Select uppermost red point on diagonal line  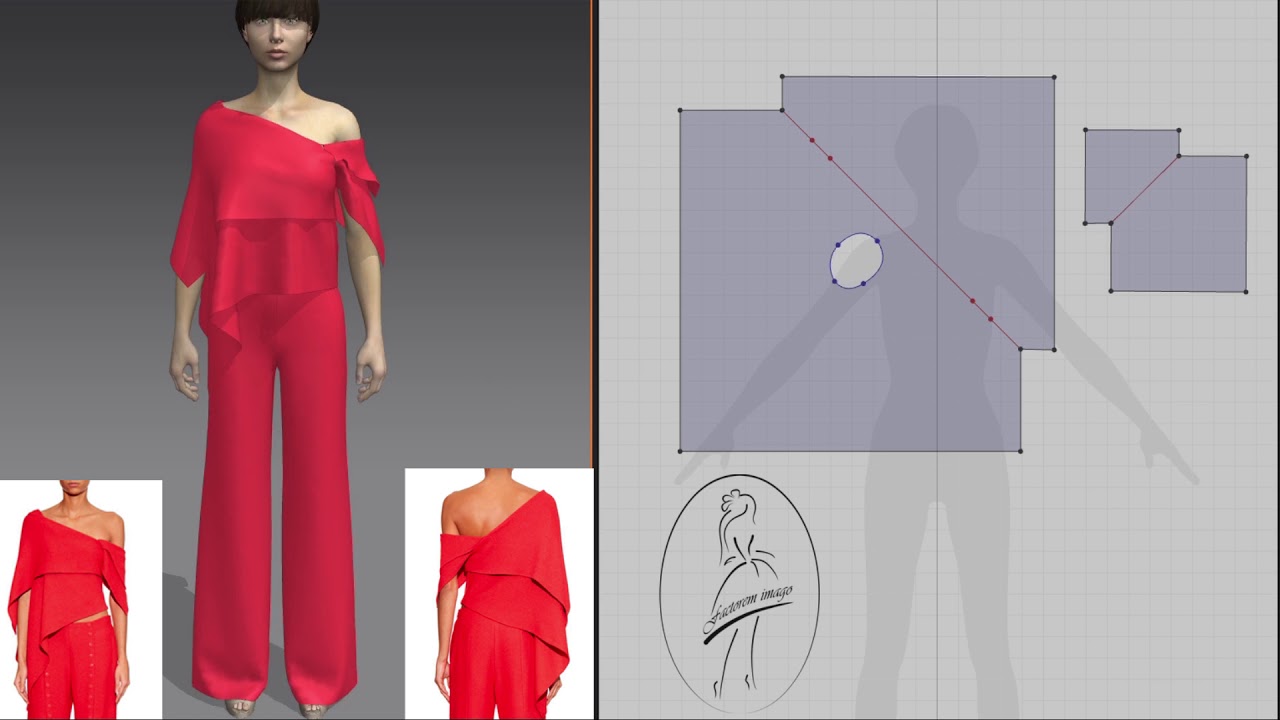point(812,140)
